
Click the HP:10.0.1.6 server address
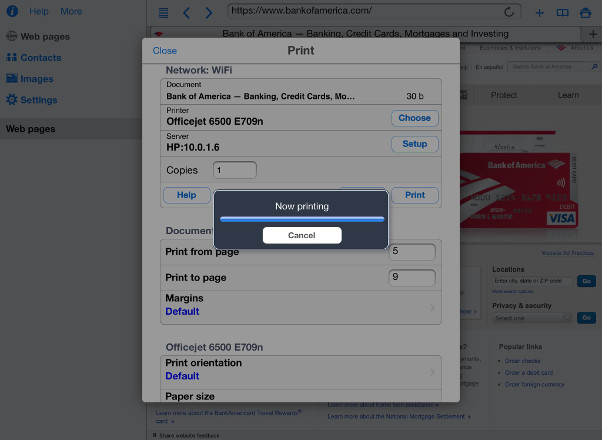point(193,147)
